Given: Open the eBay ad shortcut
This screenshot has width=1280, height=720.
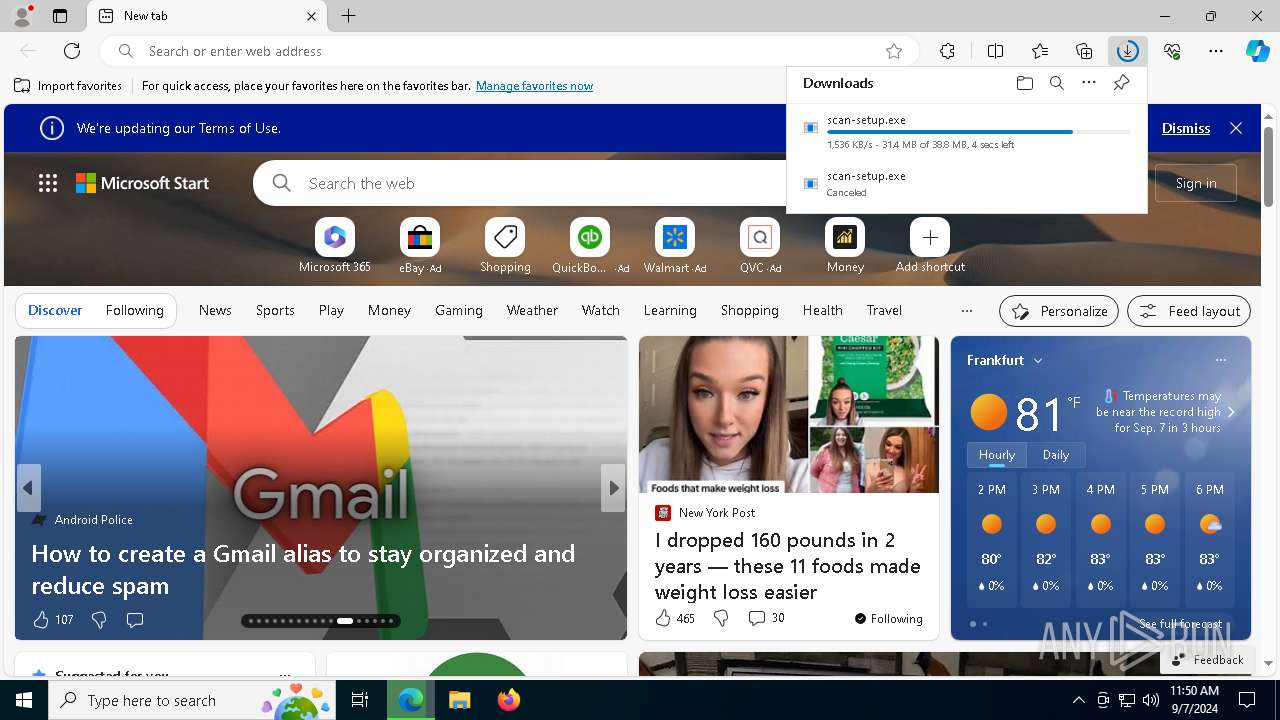Looking at the screenshot, I should (x=420, y=245).
